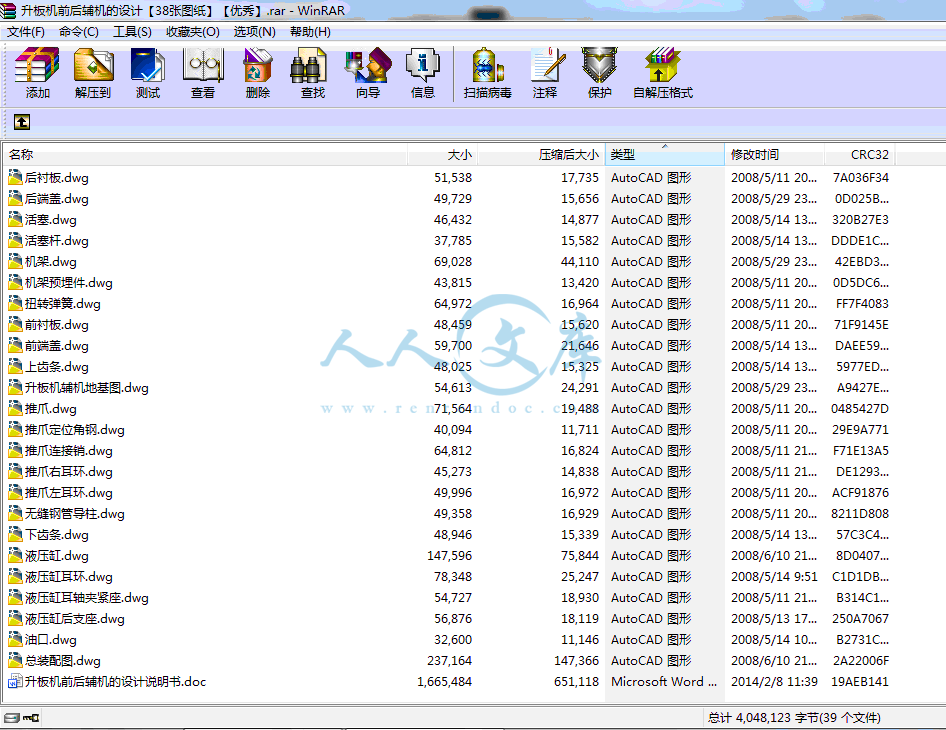Image resolution: width=946 pixels, height=730 pixels.
Task: Select the file 推爪定位角钢.dwg
Action: (x=75, y=430)
